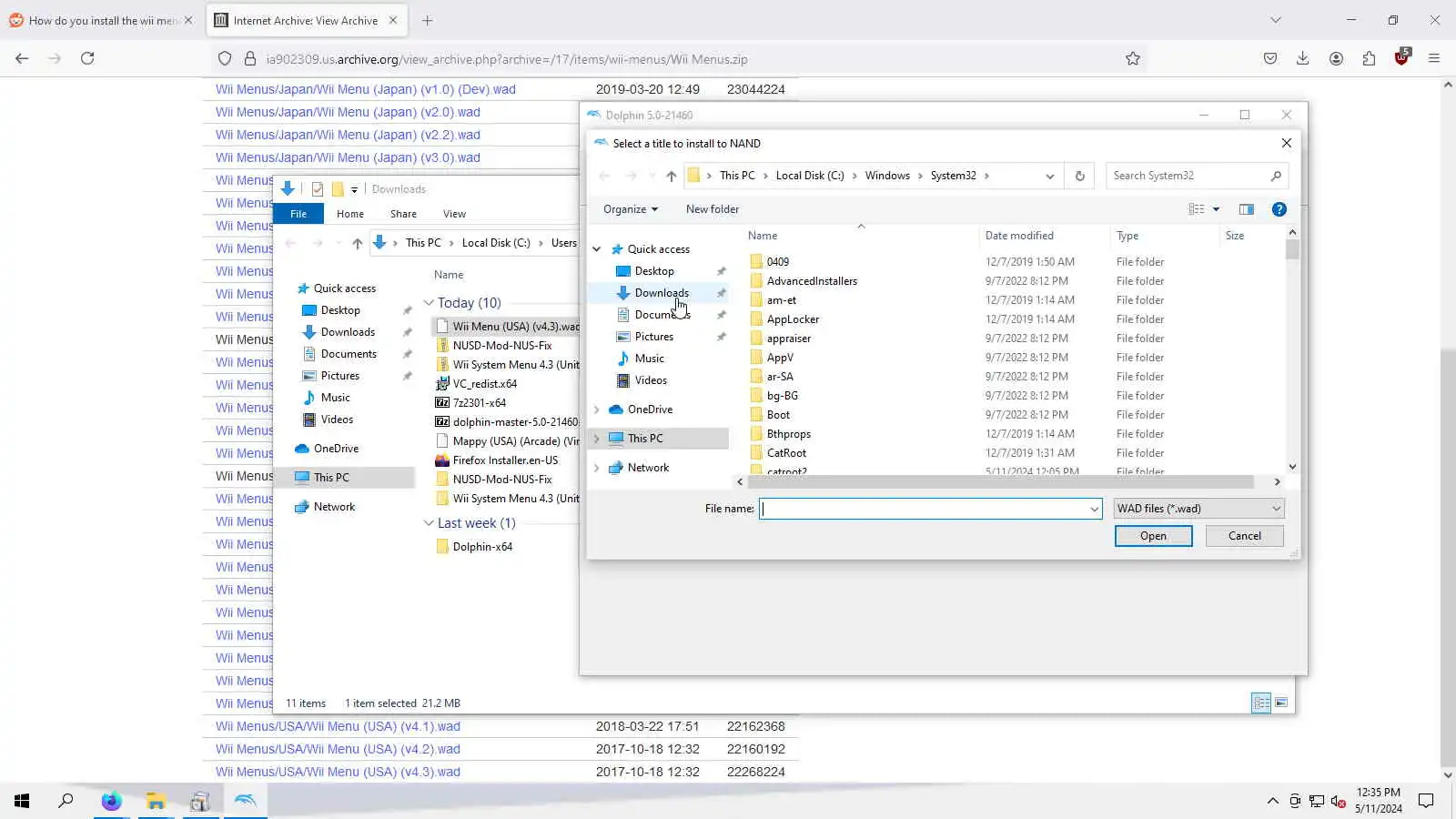Open the WAD files type dropdown

(1198, 509)
